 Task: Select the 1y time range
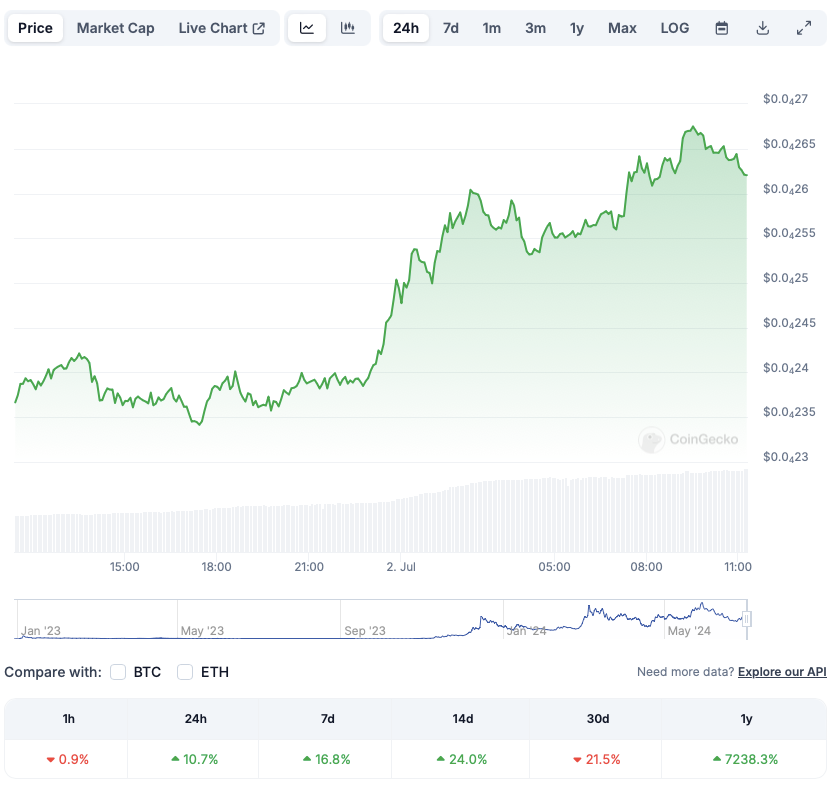coord(577,28)
